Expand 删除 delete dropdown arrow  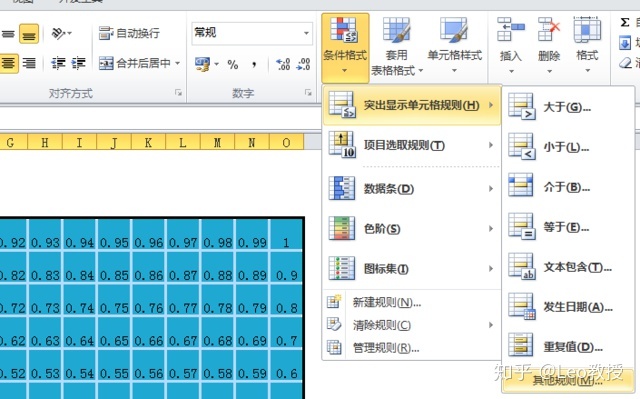coord(549,71)
